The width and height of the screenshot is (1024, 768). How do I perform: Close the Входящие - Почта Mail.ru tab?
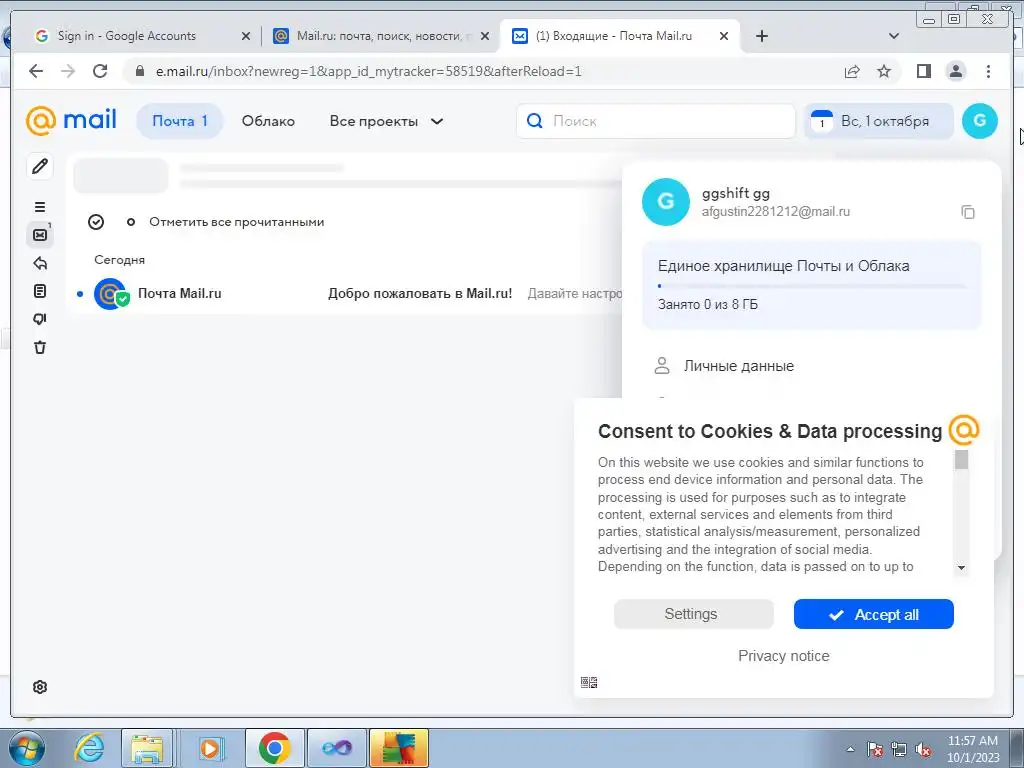(x=724, y=36)
